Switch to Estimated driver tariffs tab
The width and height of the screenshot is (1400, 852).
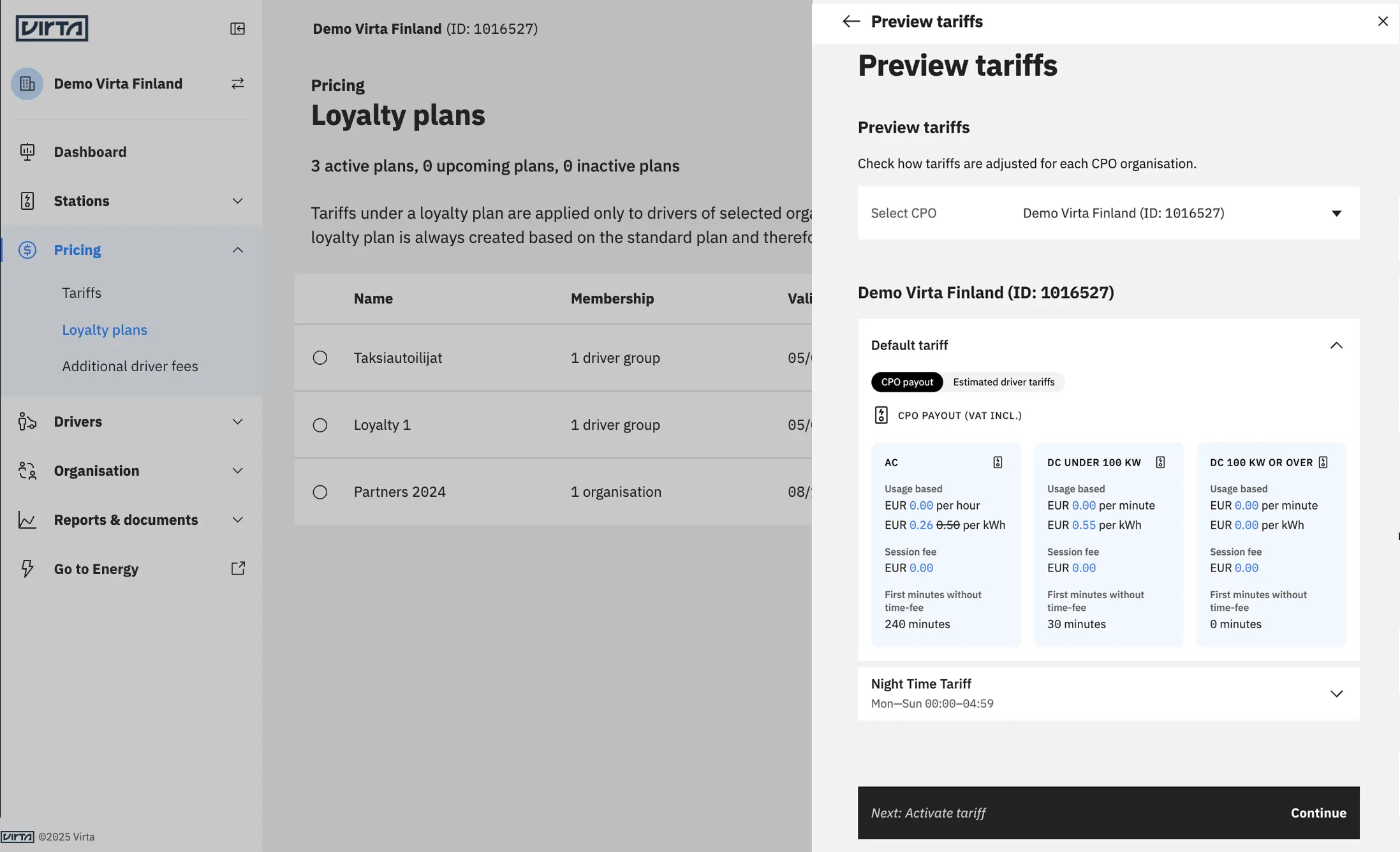point(1003,382)
